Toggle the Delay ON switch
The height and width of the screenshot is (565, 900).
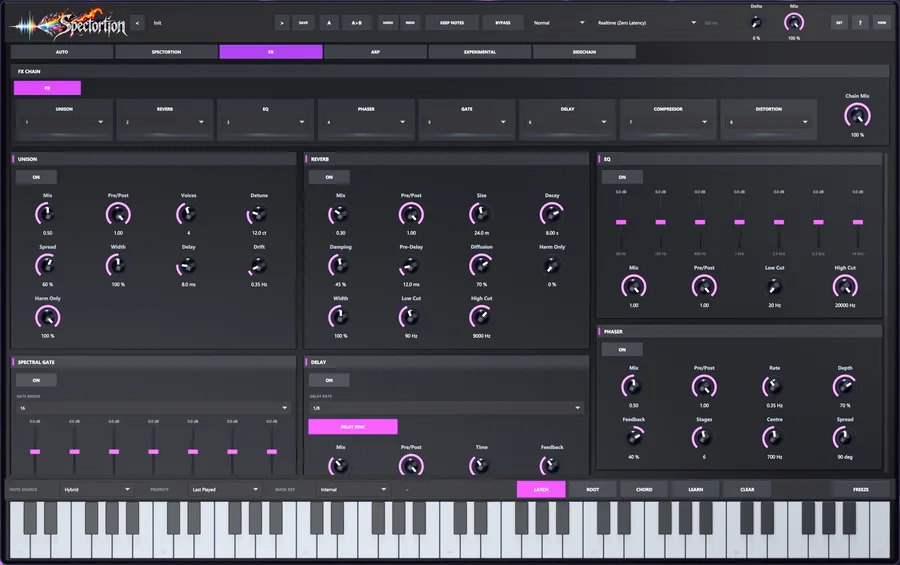329,380
